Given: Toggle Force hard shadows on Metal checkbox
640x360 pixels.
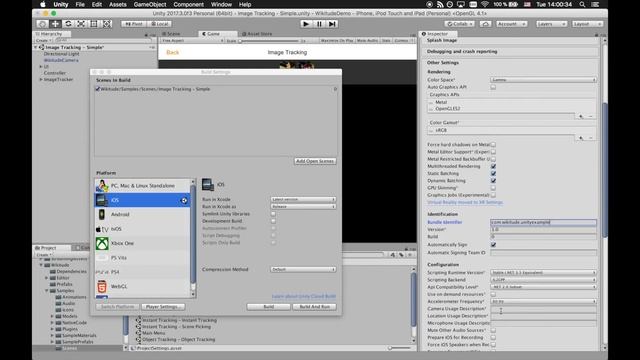Looking at the screenshot, I should click(493, 144).
